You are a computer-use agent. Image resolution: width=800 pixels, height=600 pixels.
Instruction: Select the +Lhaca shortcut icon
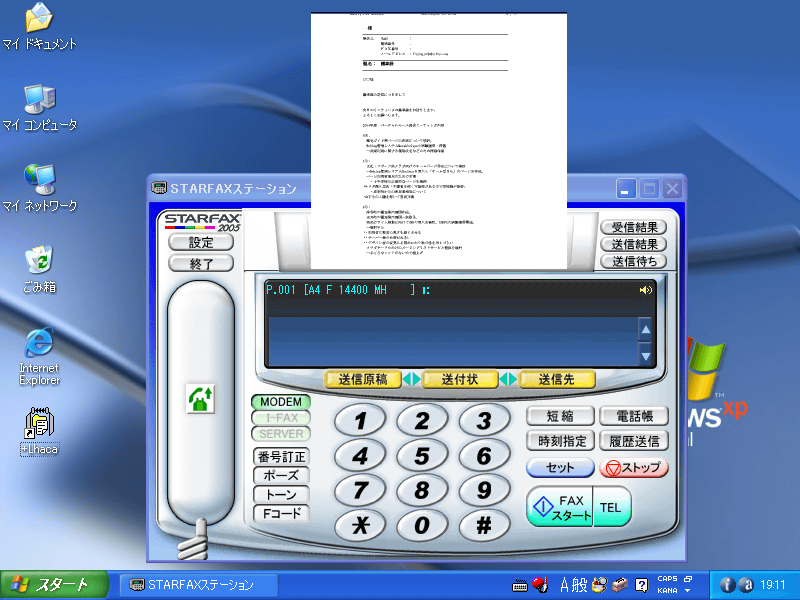coord(39,431)
